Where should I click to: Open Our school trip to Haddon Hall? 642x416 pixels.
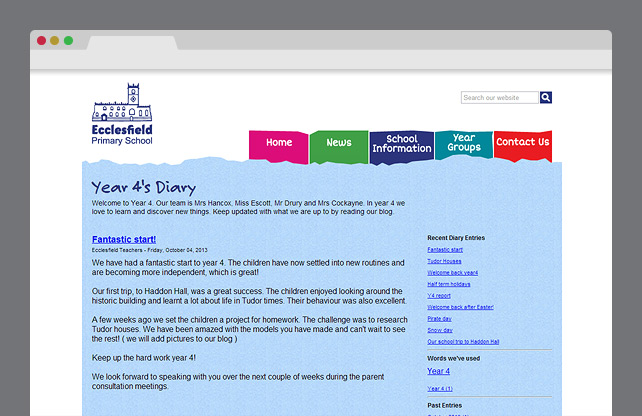(463, 341)
